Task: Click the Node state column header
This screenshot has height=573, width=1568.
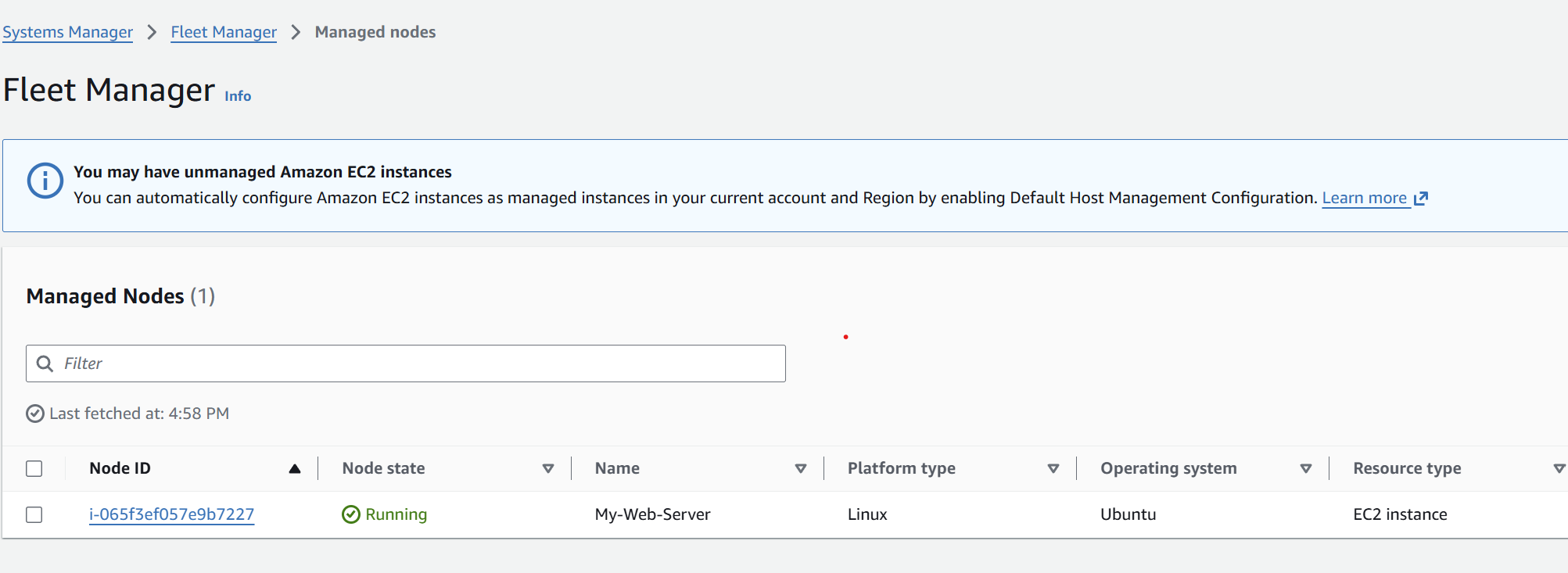Action: [x=383, y=468]
